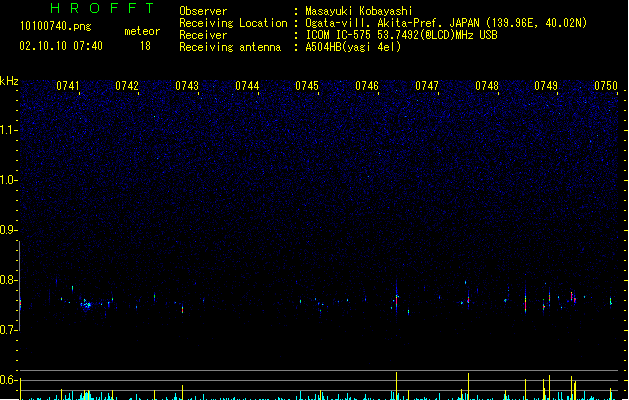Click the 0750 time marker
The image size is (629, 400).
606,86
